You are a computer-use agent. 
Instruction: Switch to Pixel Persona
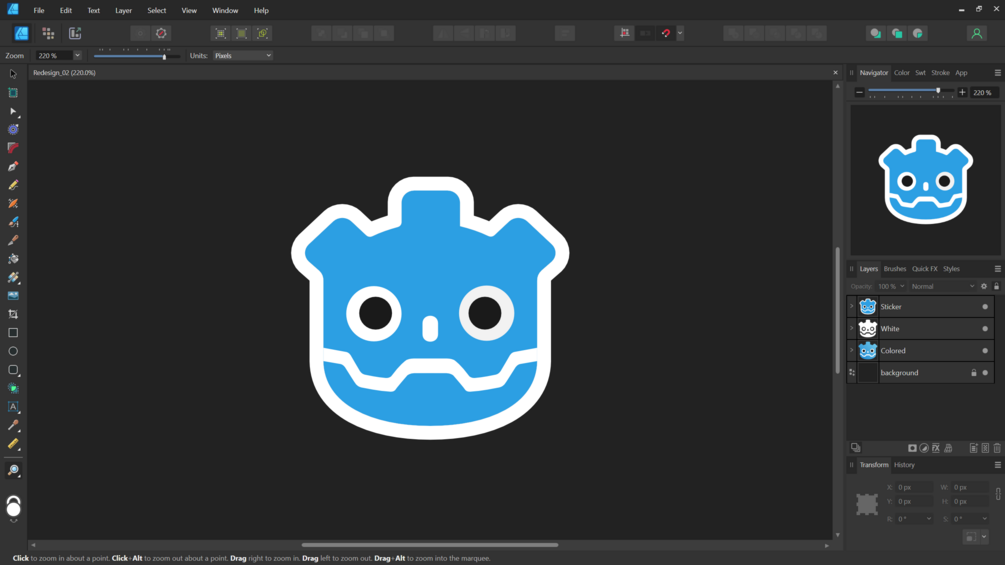48,33
